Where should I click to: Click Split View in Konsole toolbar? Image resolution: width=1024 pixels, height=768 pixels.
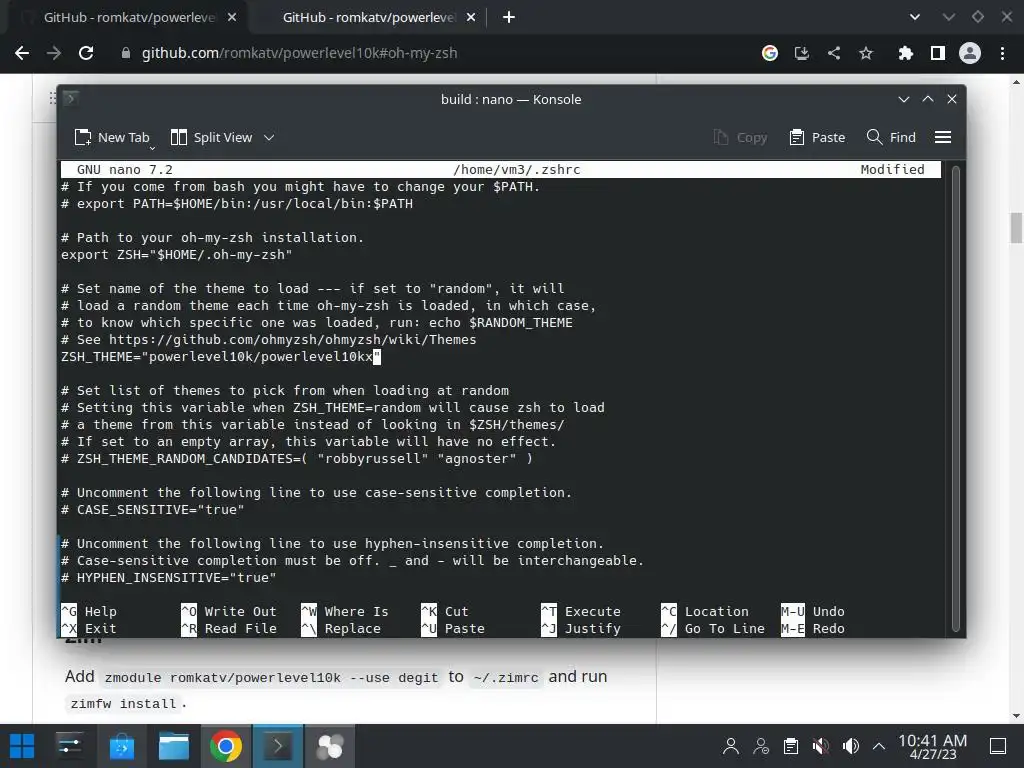click(x=211, y=137)
